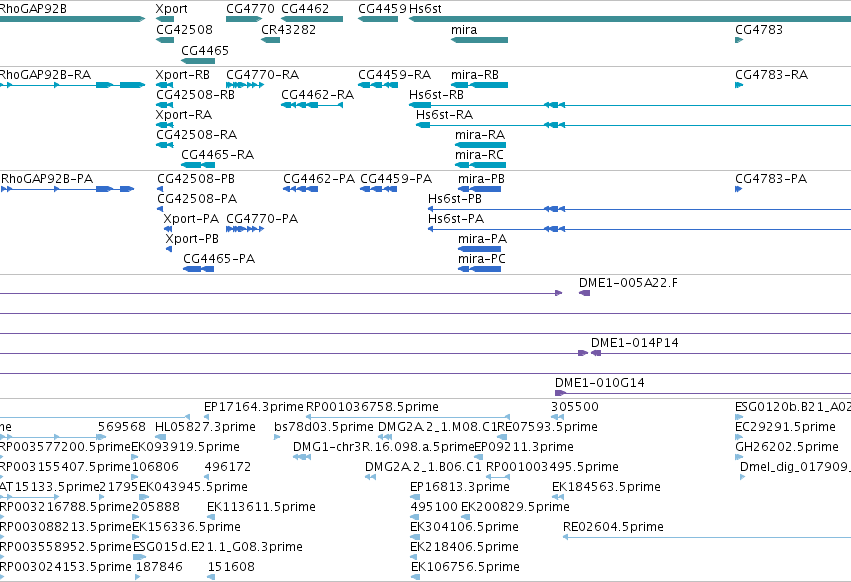Open the RhoGAP92B-RA transcript label
The image size is (851, 582).
(x=45, y=74)
